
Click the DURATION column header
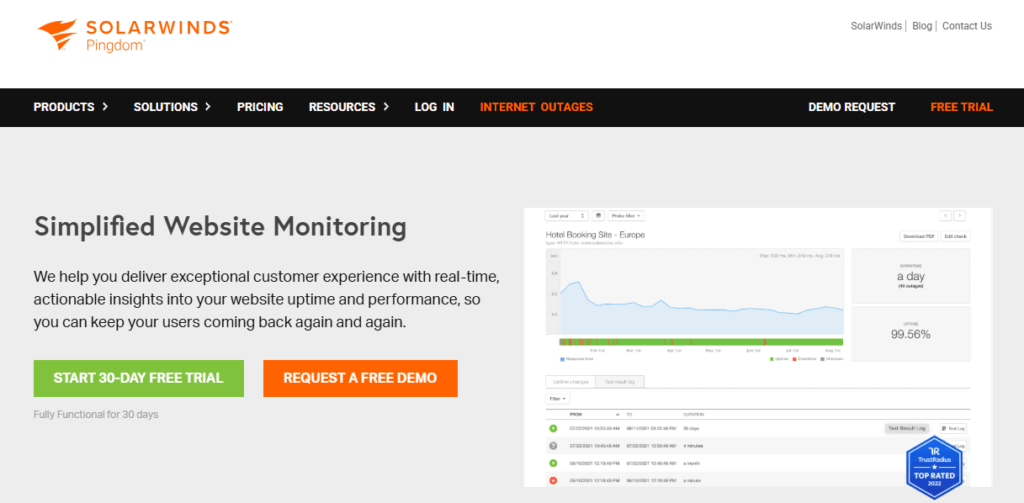pyautogui.click(x=693, y=415)
